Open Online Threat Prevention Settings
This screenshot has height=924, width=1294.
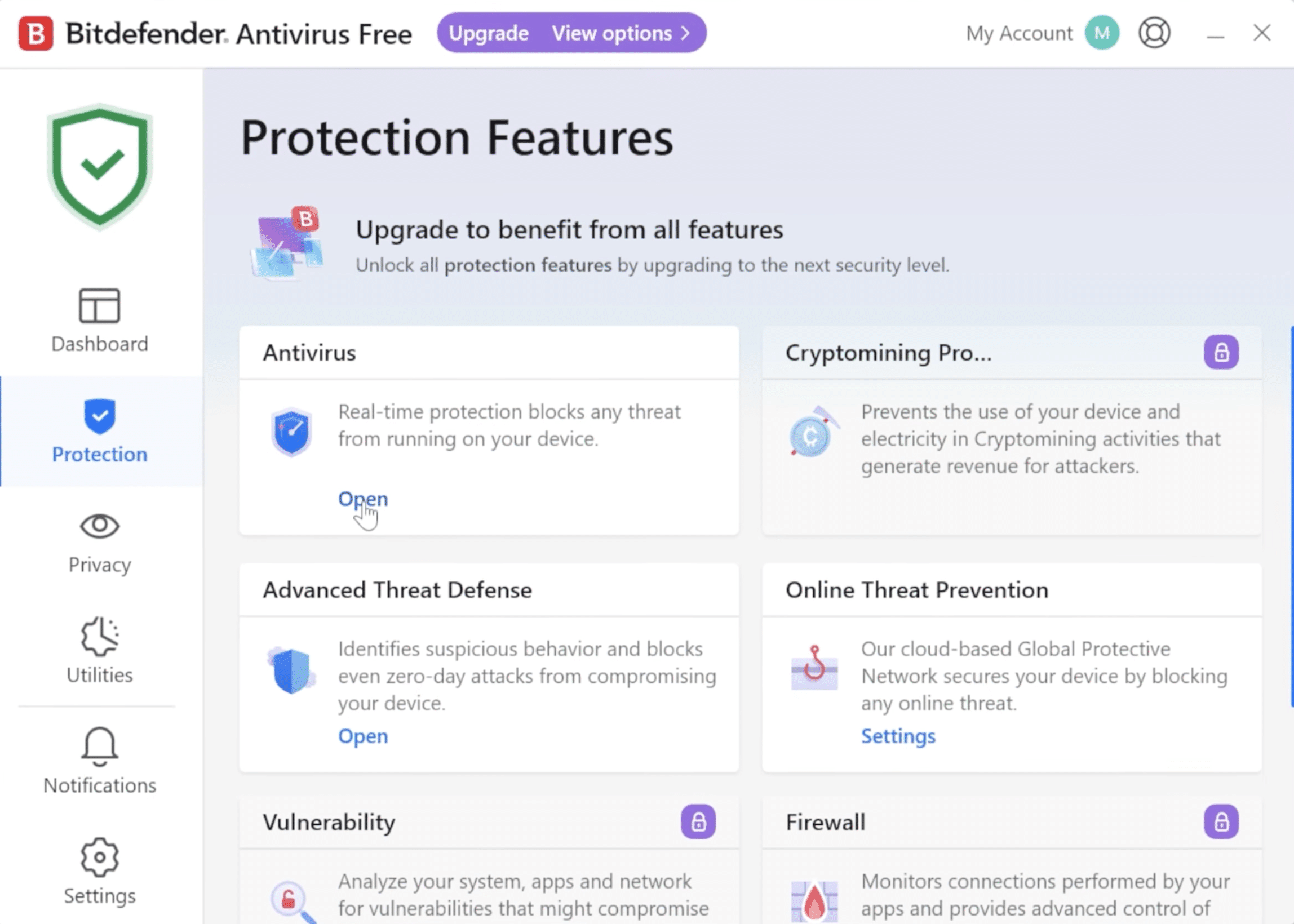click(898, 736)
